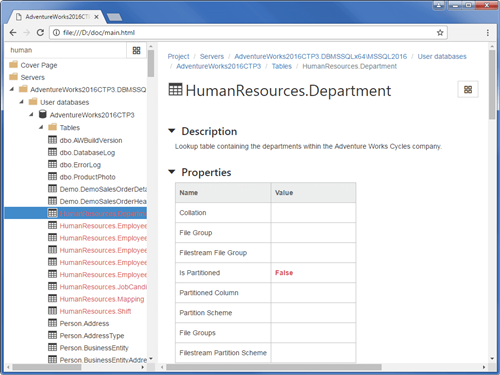Select Person.AddressType table in tree

[92, 335]
